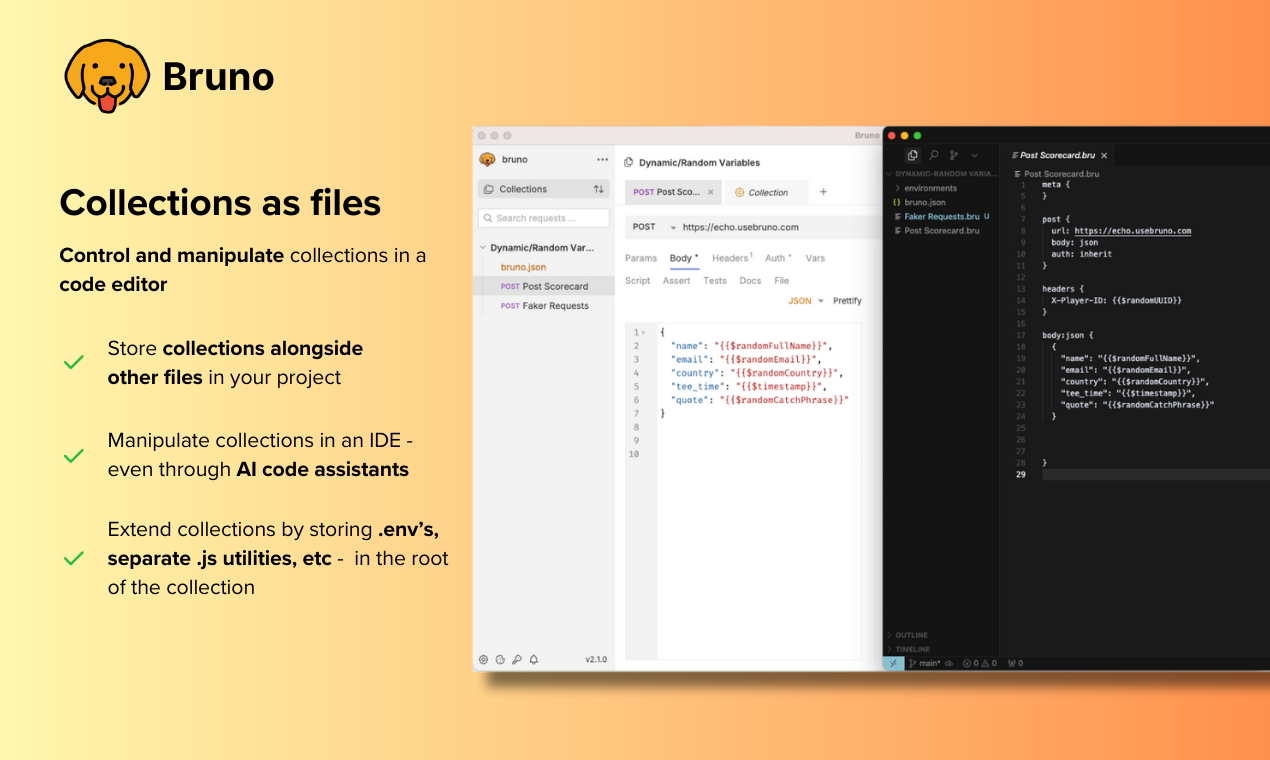Screen dimensions: 1270x760
Task: Add a new request tab with plus
Action: tap(823, 192)
